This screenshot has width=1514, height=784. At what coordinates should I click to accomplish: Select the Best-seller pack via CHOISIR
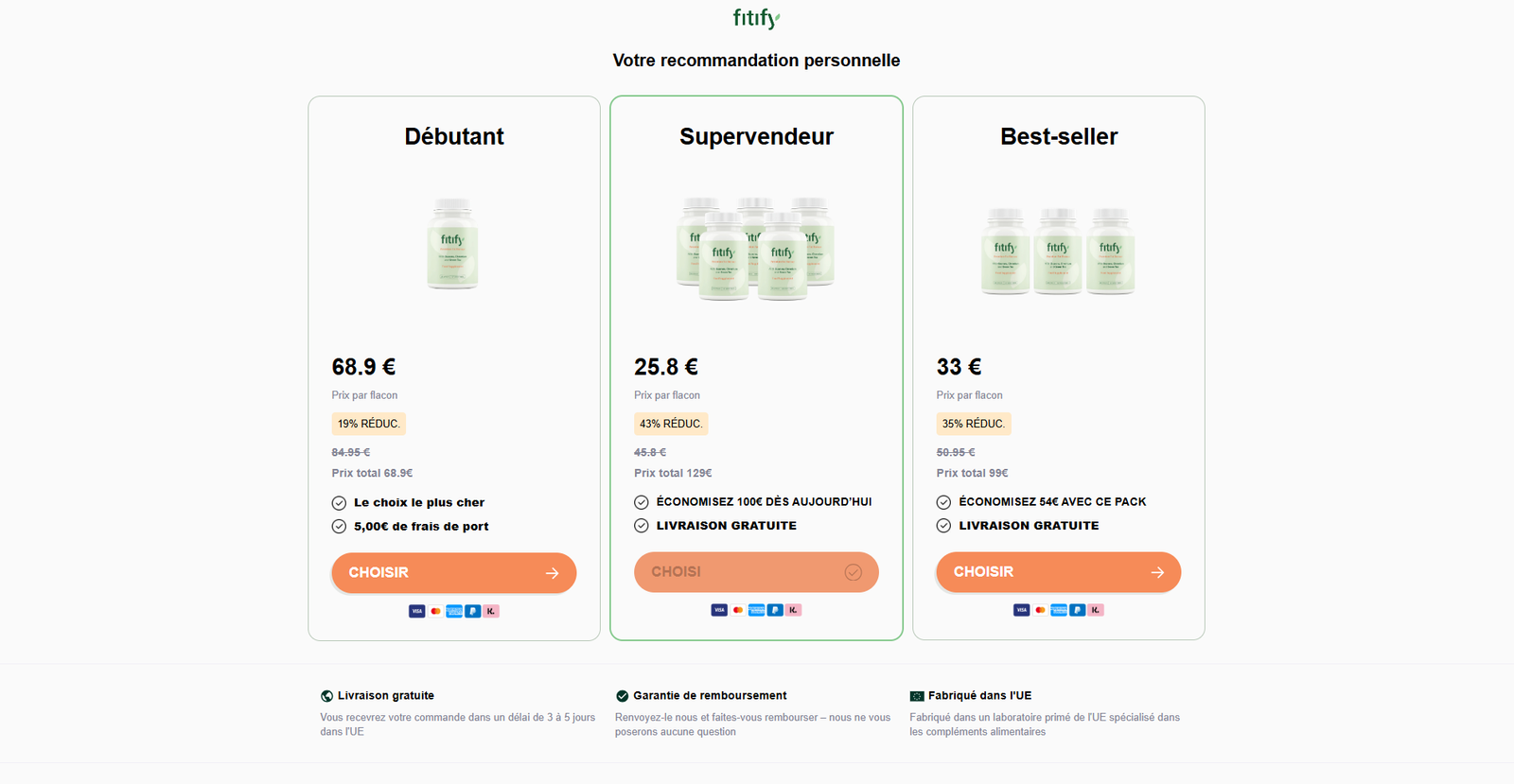click(1058, 572)
